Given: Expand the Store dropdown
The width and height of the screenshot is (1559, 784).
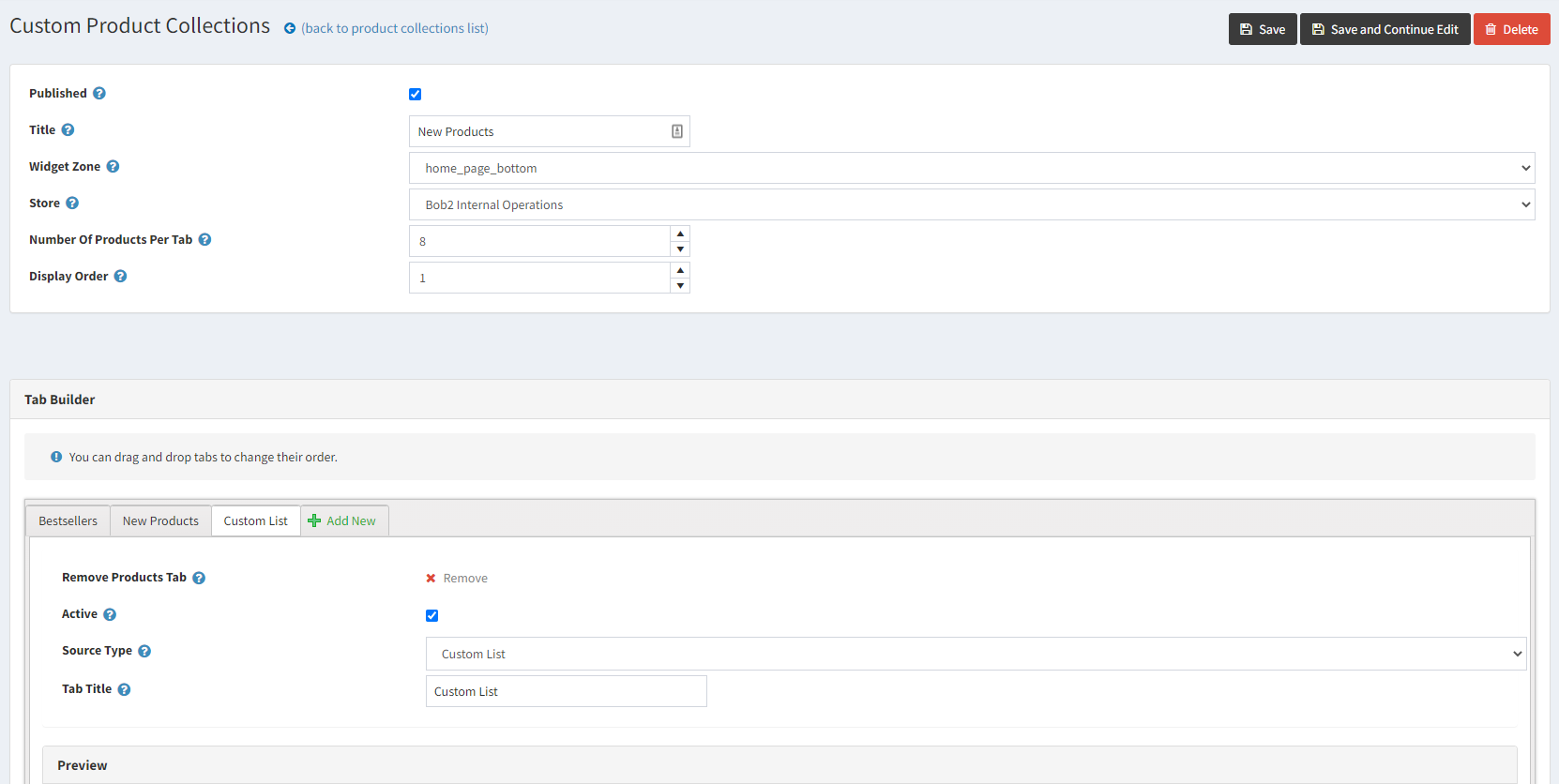Looking at the screenshot, I should (x=971, y=205).
